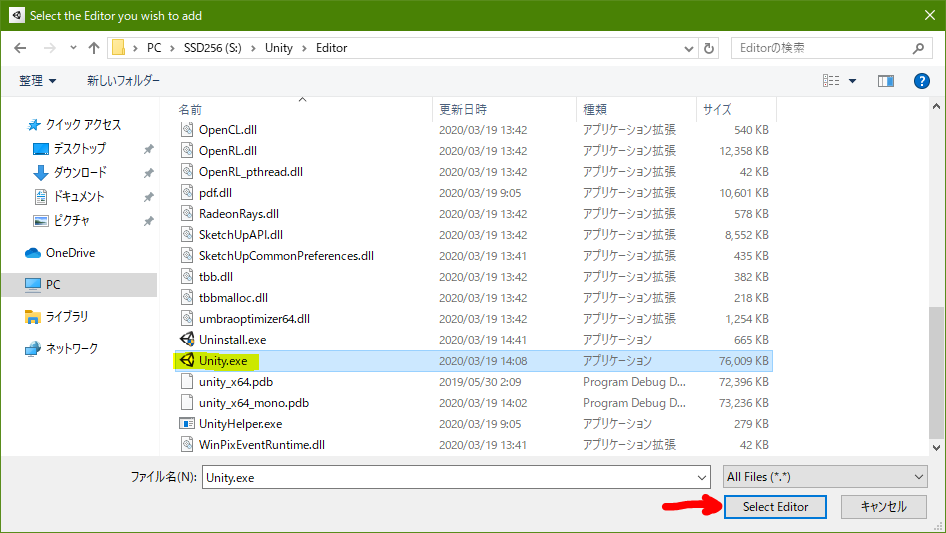Select the umbraoptimizer64.dll file
This screenshot has height=533, width=946.
pos(254,319)
